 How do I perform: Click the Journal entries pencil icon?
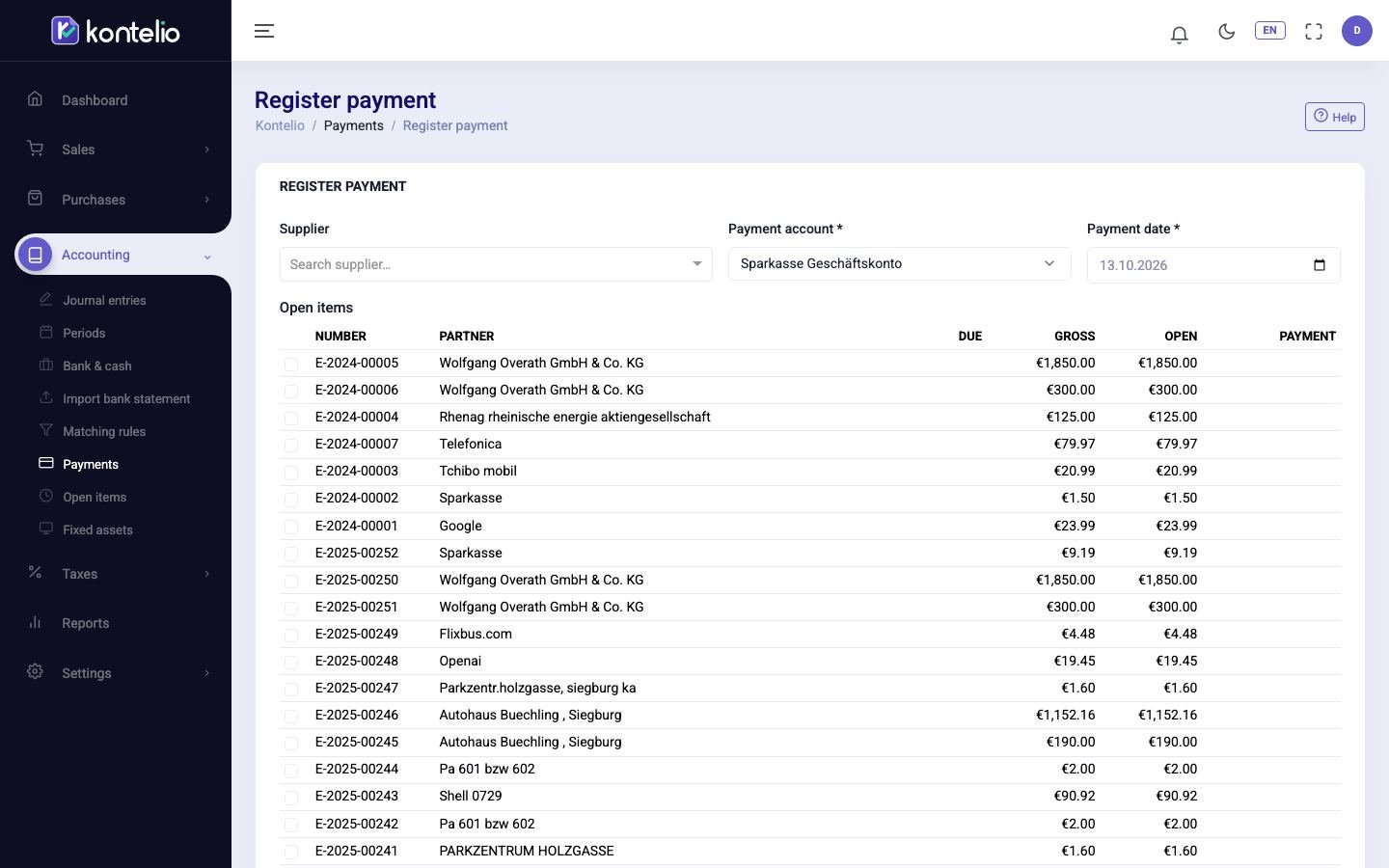click(45, 299)
